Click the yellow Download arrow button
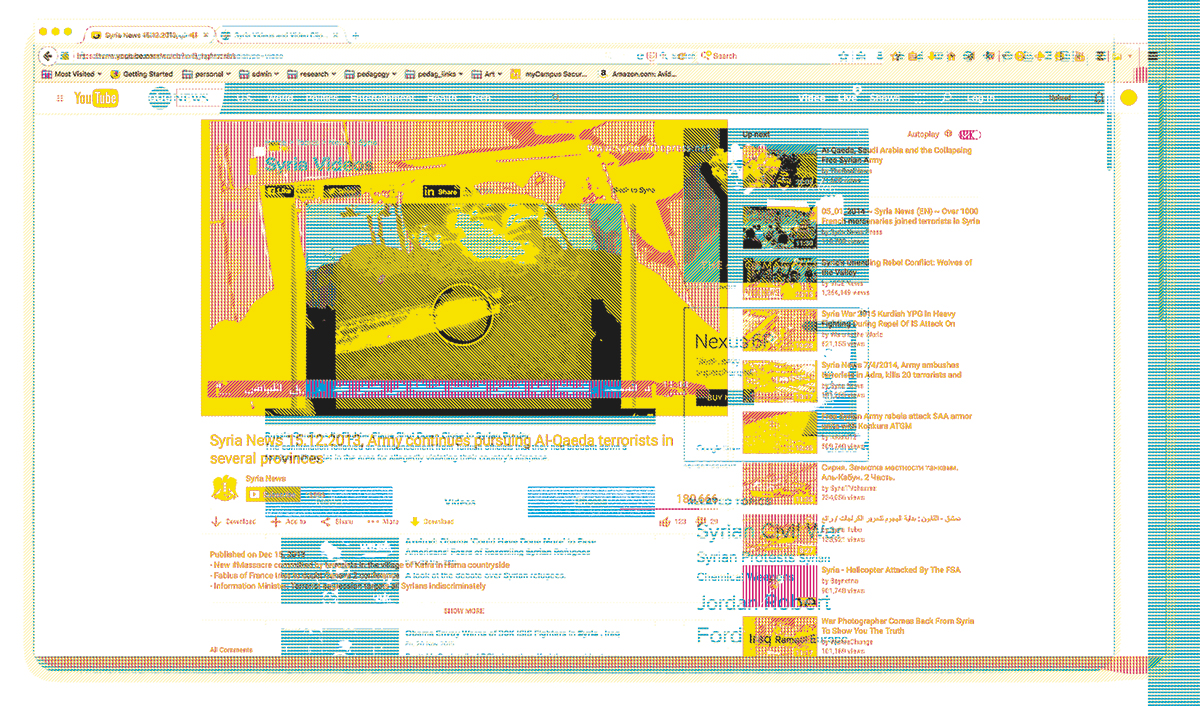Screen dimensions: 1200x706 (414, 521)
